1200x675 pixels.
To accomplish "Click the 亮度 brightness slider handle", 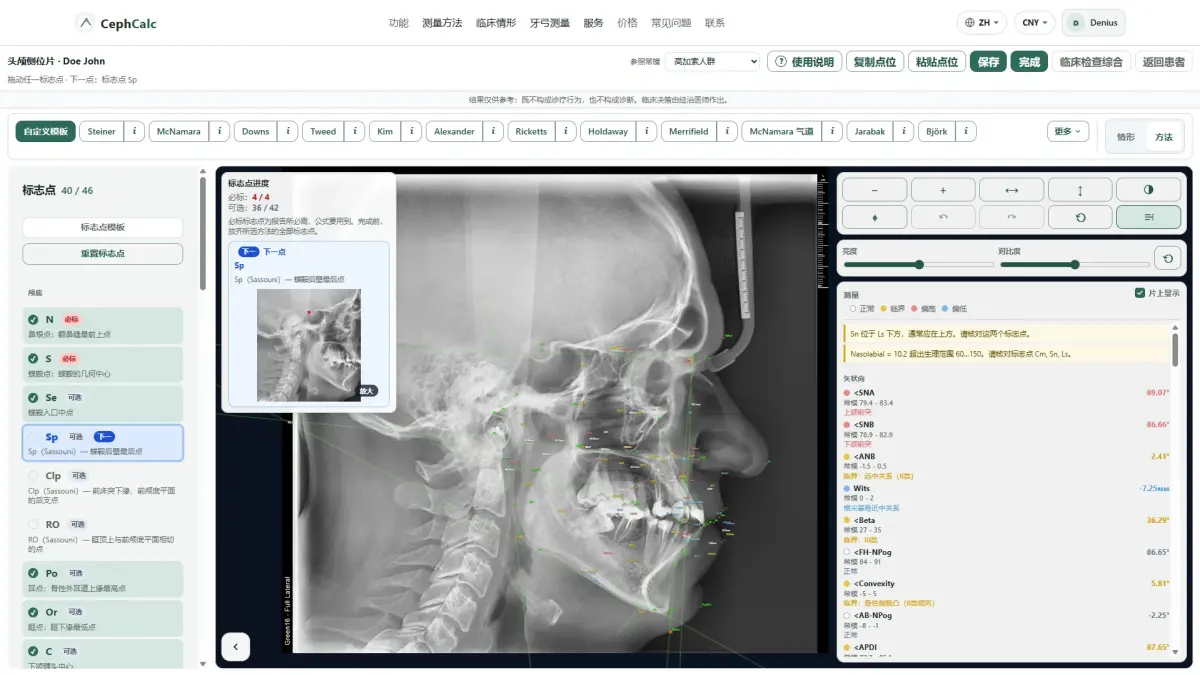I will pos(919,265).
